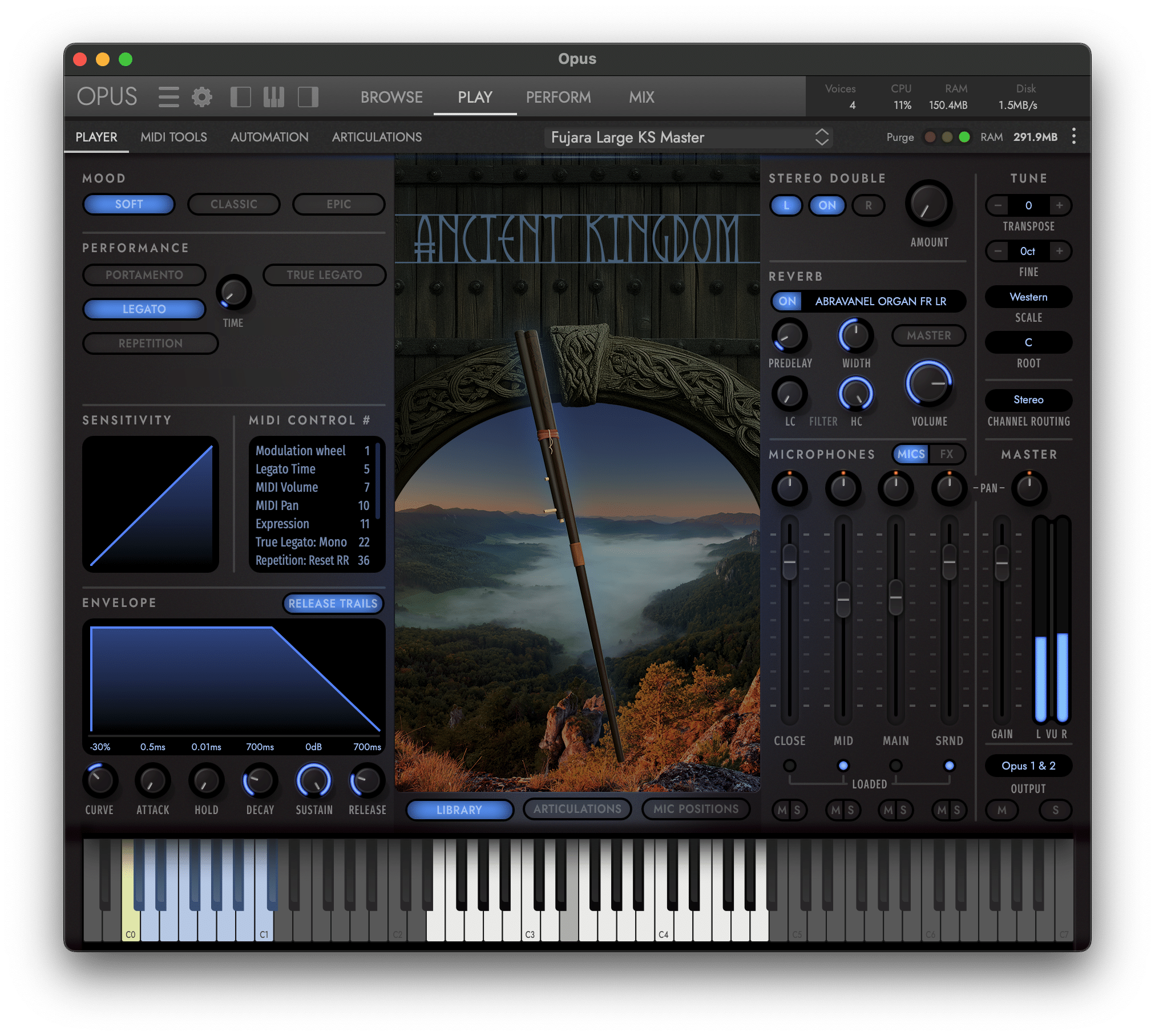The width and height of the screenshot is (1155, 1036).
Task: Switch to the Perform page
Action: click(558, 97)
